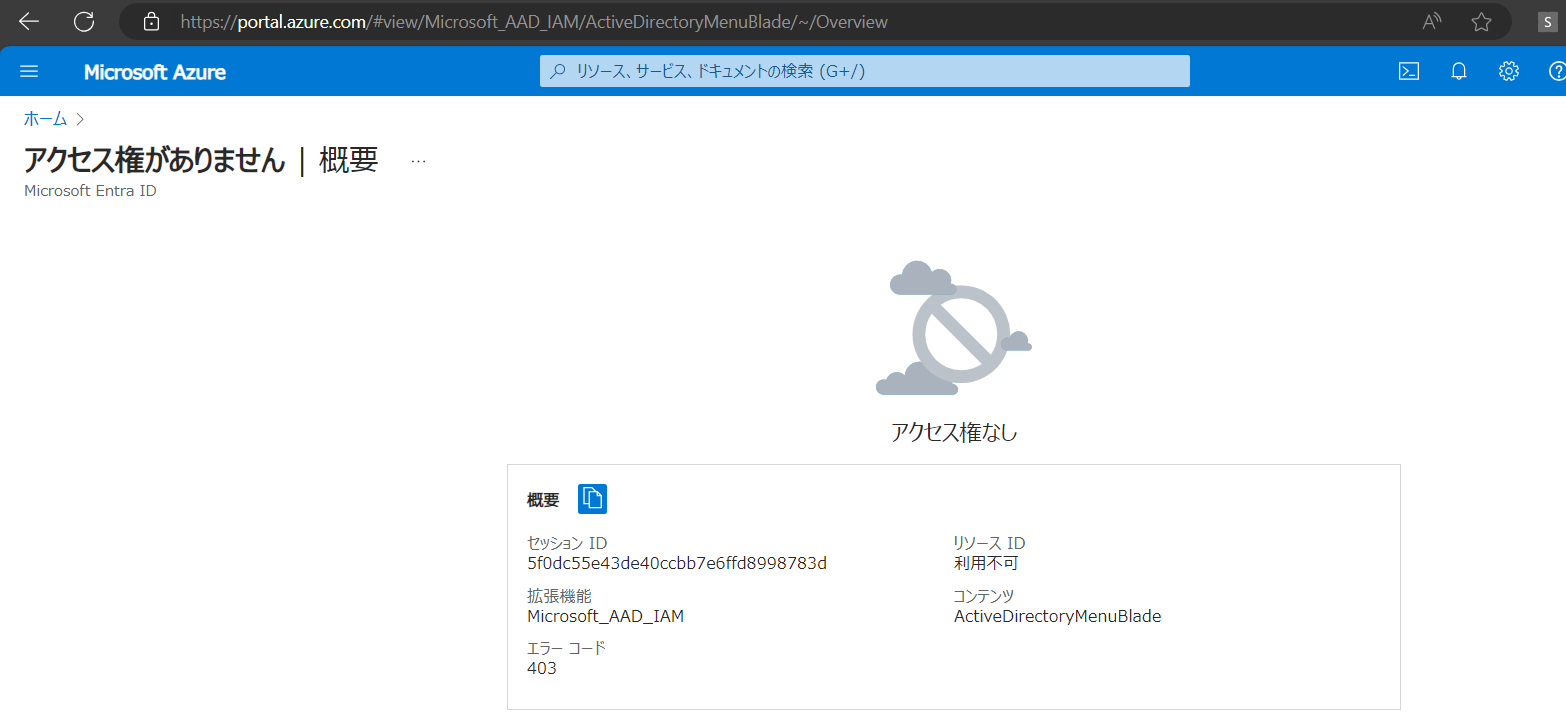The width and height of the screenshot is (1566, 724).
Task: Click the error code 403 value
Action: [x=542, y=668]
